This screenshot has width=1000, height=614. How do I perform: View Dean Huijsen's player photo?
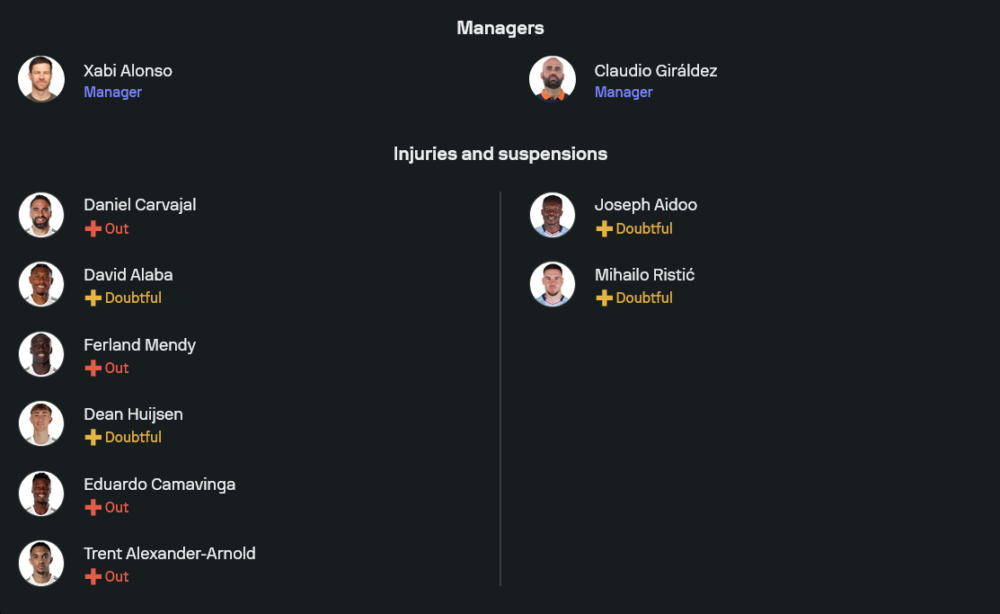(41, 423)
